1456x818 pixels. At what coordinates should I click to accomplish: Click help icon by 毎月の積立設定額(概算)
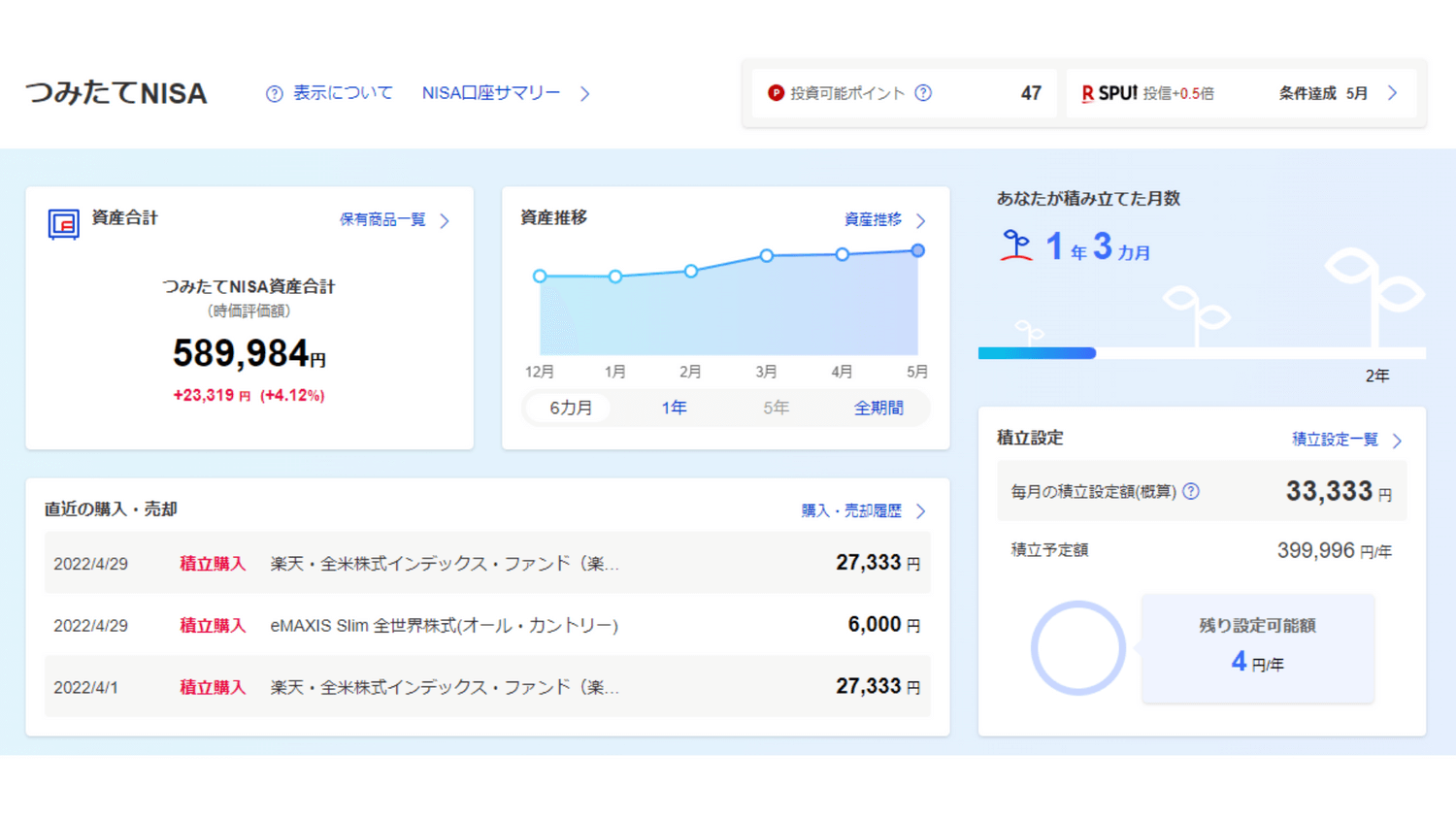tap(1191, 492)
